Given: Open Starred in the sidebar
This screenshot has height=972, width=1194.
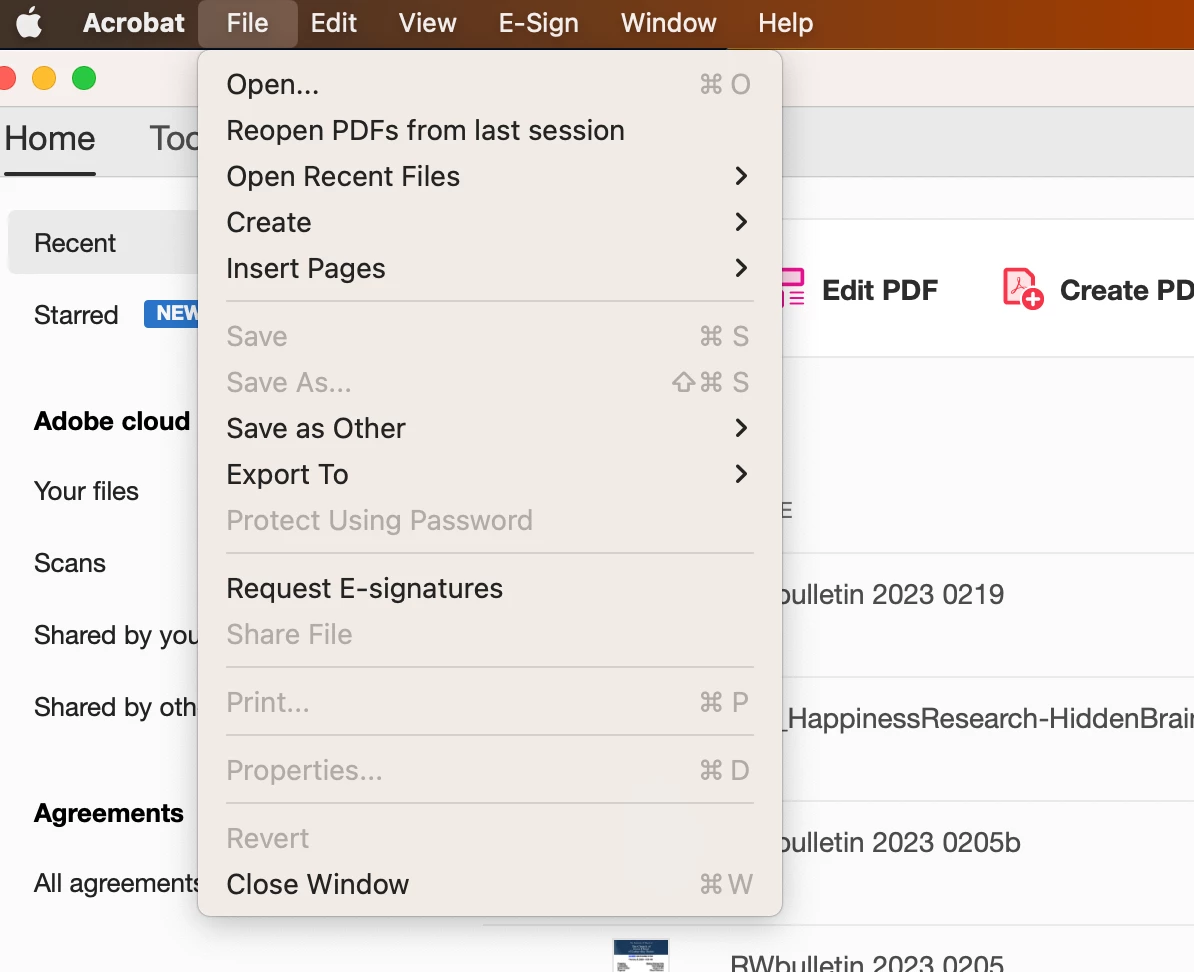Looking at the screenshot, I should tap(76, 315).
